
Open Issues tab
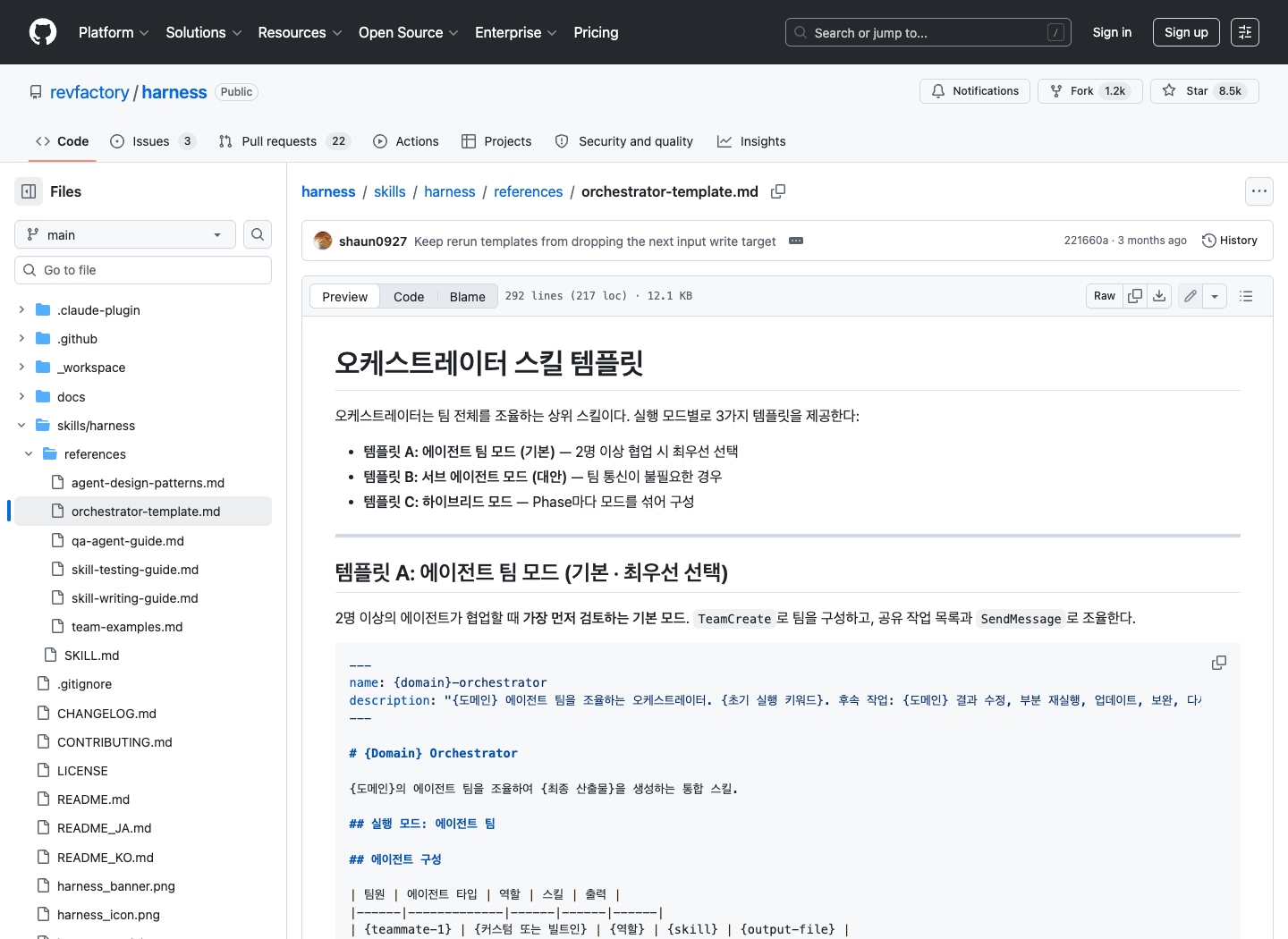tap(152, 141)
